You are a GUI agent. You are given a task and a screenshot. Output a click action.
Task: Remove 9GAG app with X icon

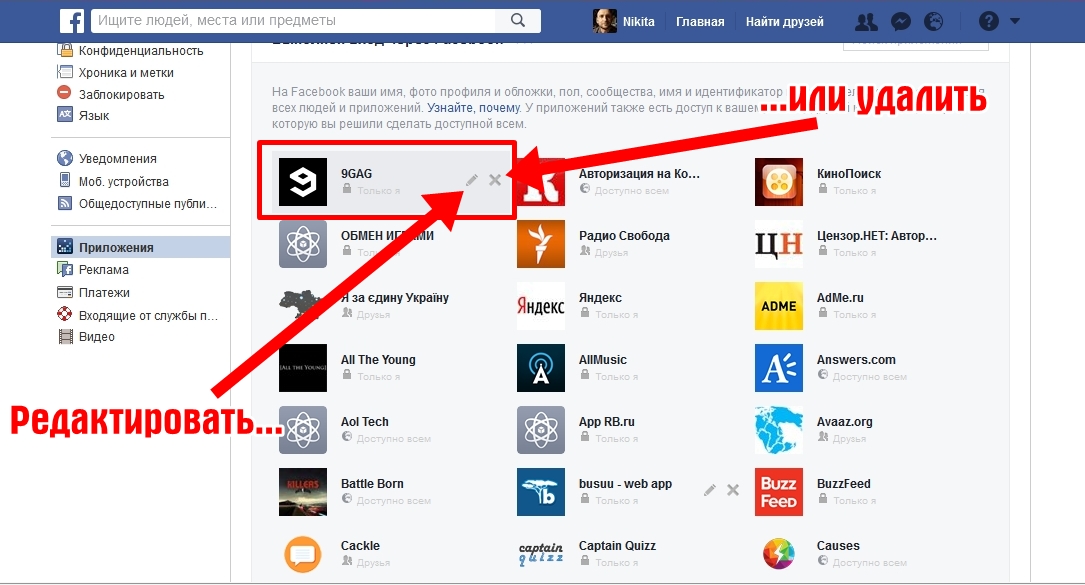(x=495, y=180)
